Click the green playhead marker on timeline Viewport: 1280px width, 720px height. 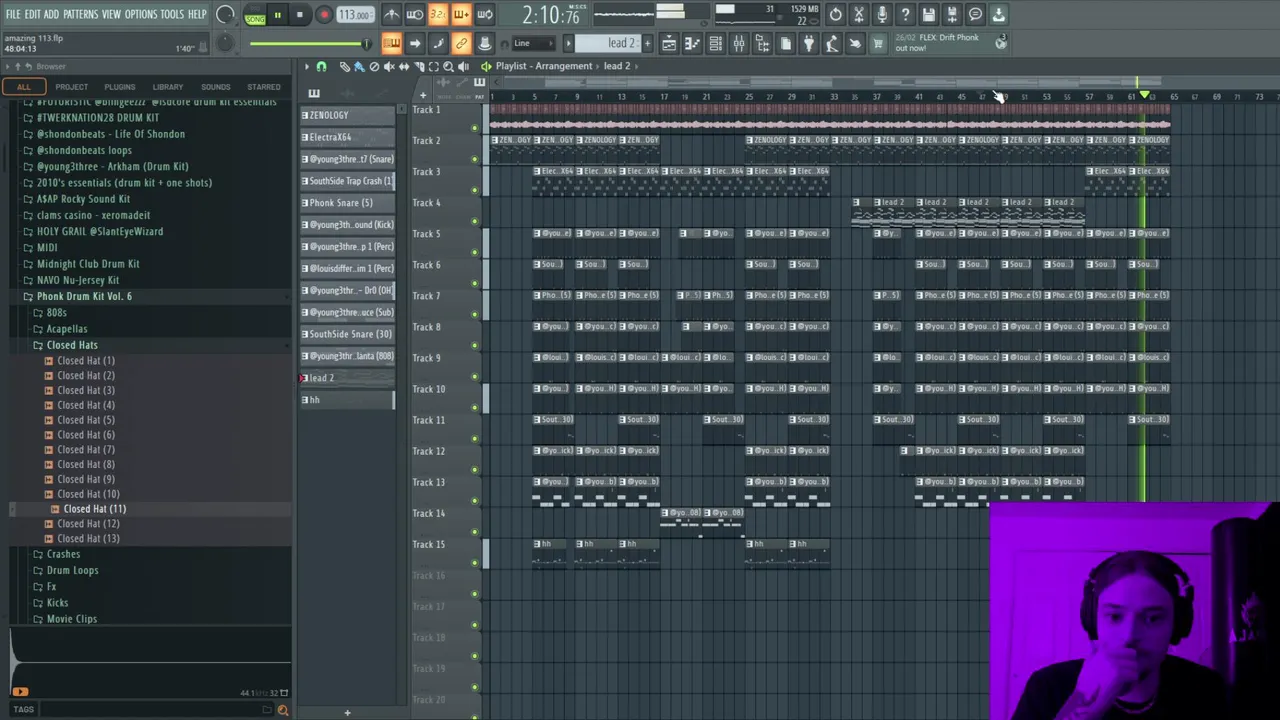pyautogui.click(x=1143, y=95)
